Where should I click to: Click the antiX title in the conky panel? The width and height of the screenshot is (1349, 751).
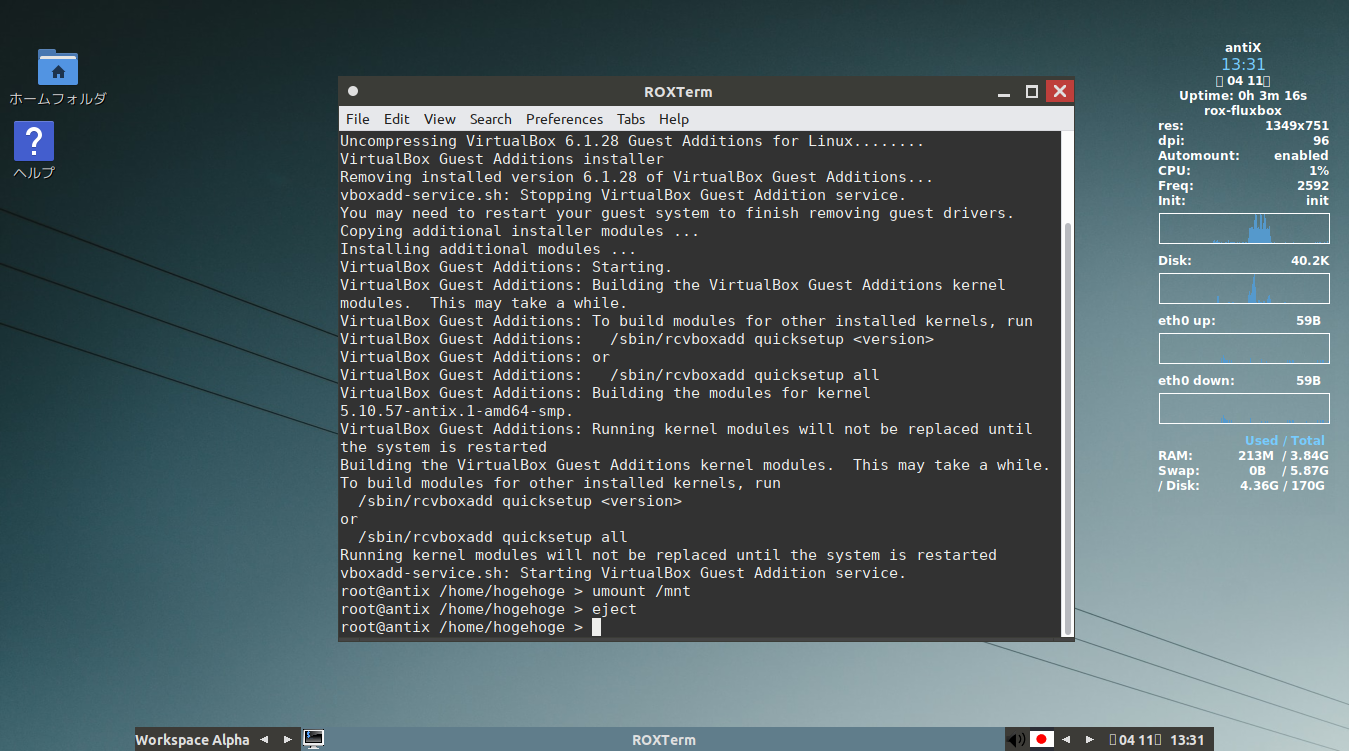(1243, 48)
